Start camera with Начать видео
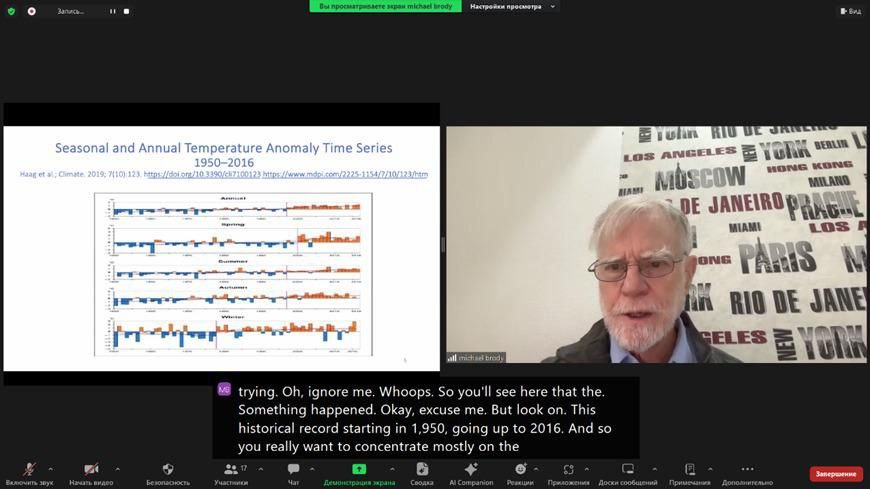870x489 pixels. pos(91,473)
